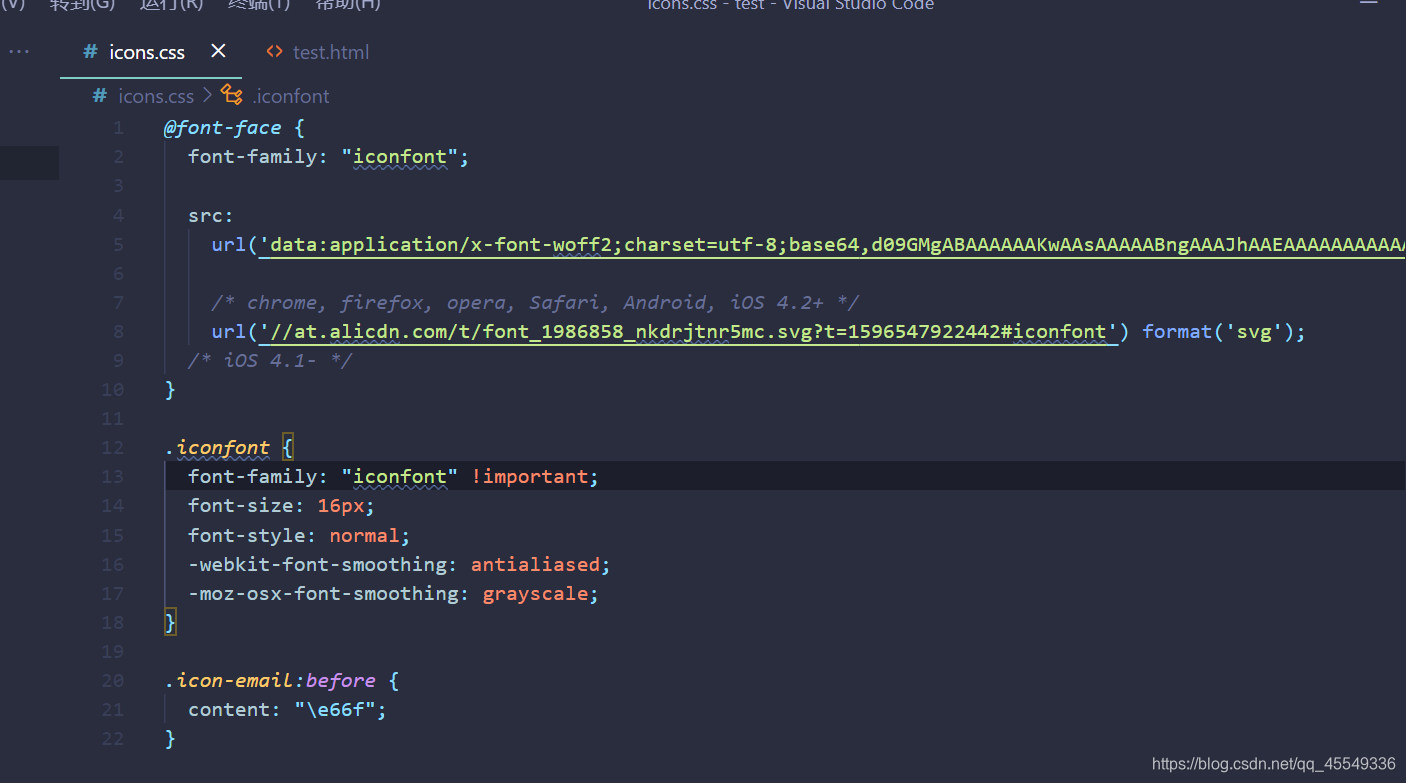
Task: Click the chrome, firefox, opera comment line
Action: (x=535, y=302)
